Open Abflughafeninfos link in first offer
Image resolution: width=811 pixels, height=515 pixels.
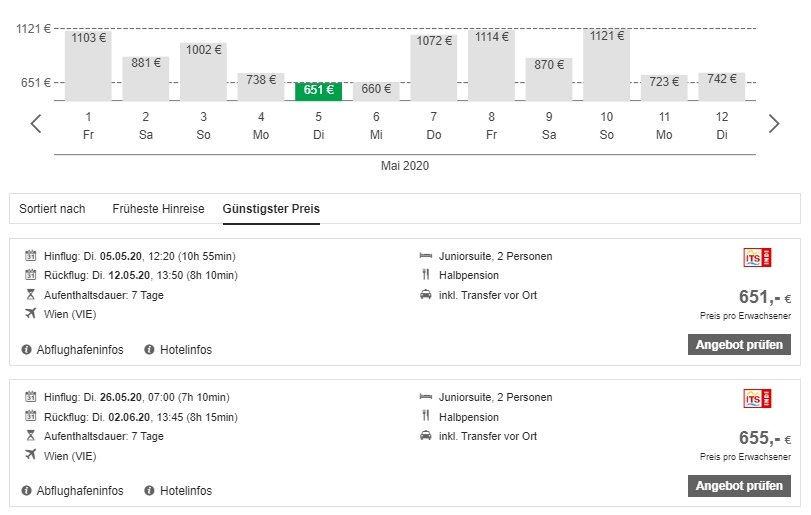(80, 350)
